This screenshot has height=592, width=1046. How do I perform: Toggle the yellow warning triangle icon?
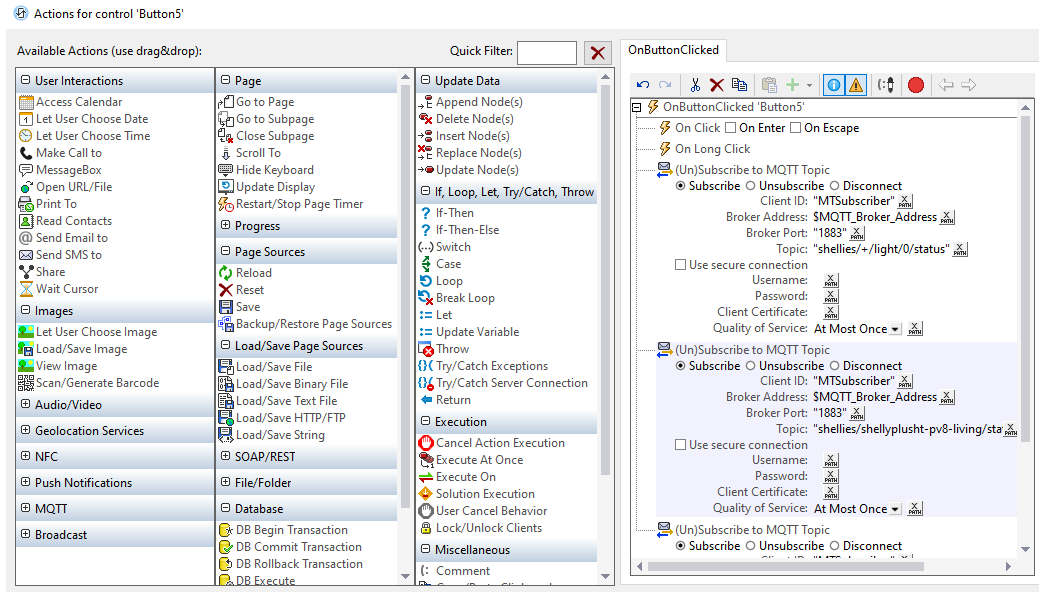pos(857,85)
